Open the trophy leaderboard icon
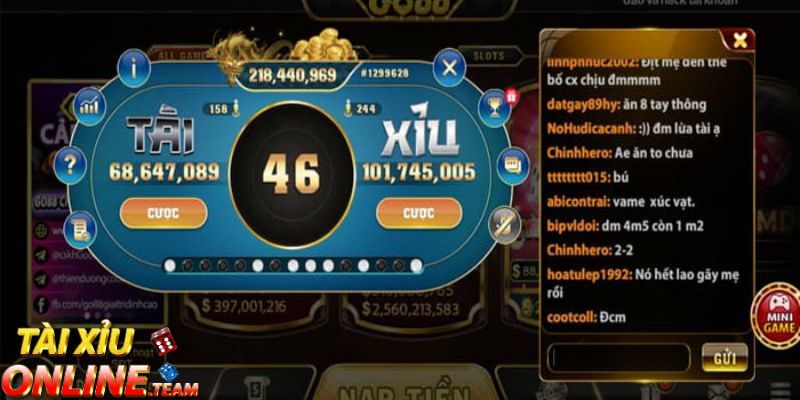Viewport: 800px width, 400px height. click(x=494, y=108)
